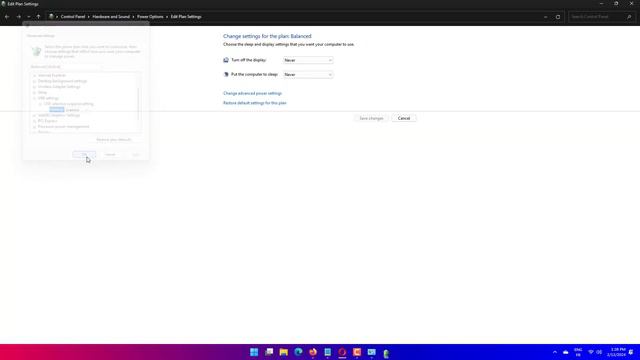Maximize or restore the Edit Plan Settings window
The image size is (640, 360).
click(x=616, y=4)
